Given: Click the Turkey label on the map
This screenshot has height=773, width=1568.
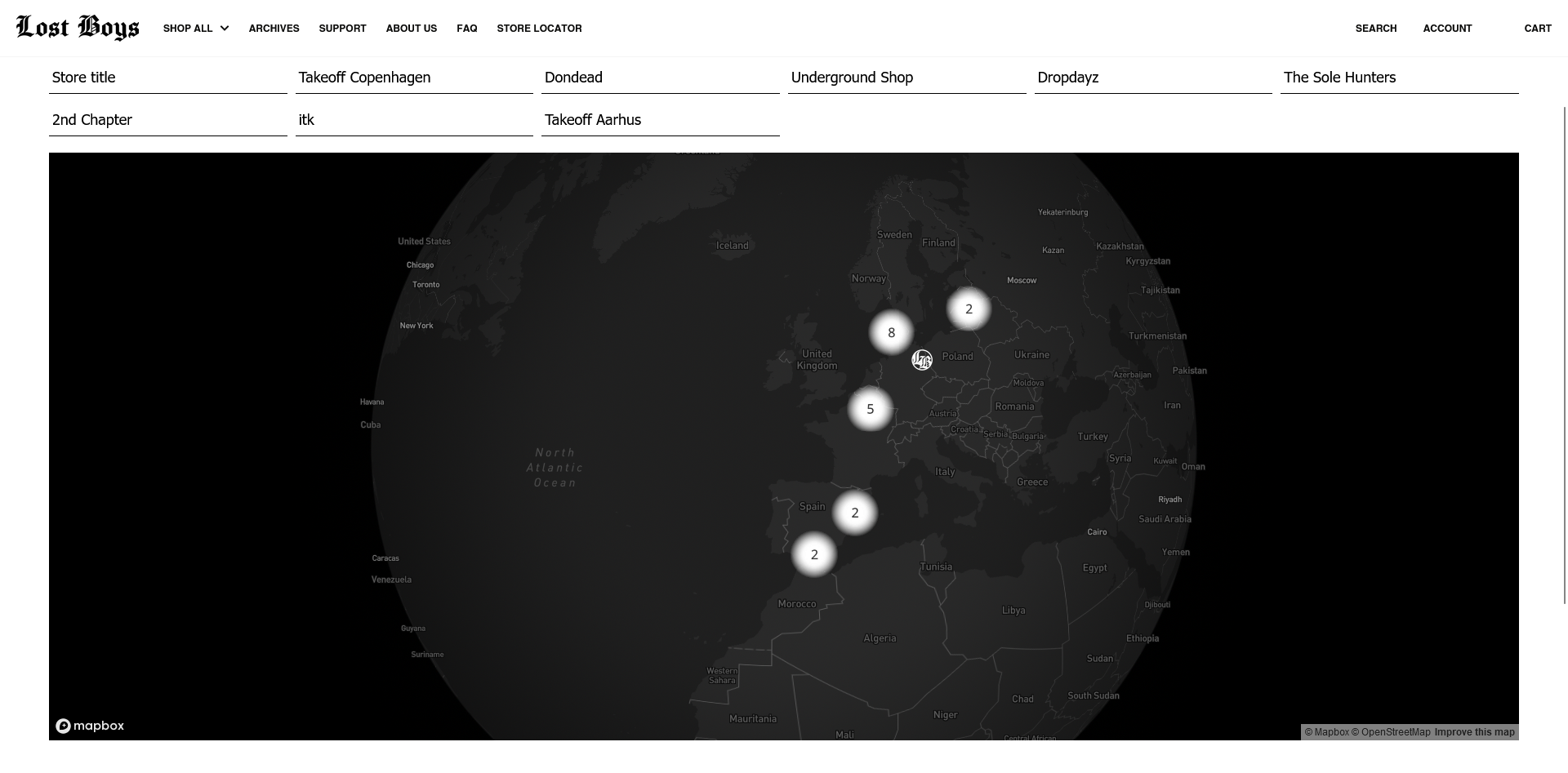Looking at the screenshot, I should pyautogui.click(x=1093, y=437).
